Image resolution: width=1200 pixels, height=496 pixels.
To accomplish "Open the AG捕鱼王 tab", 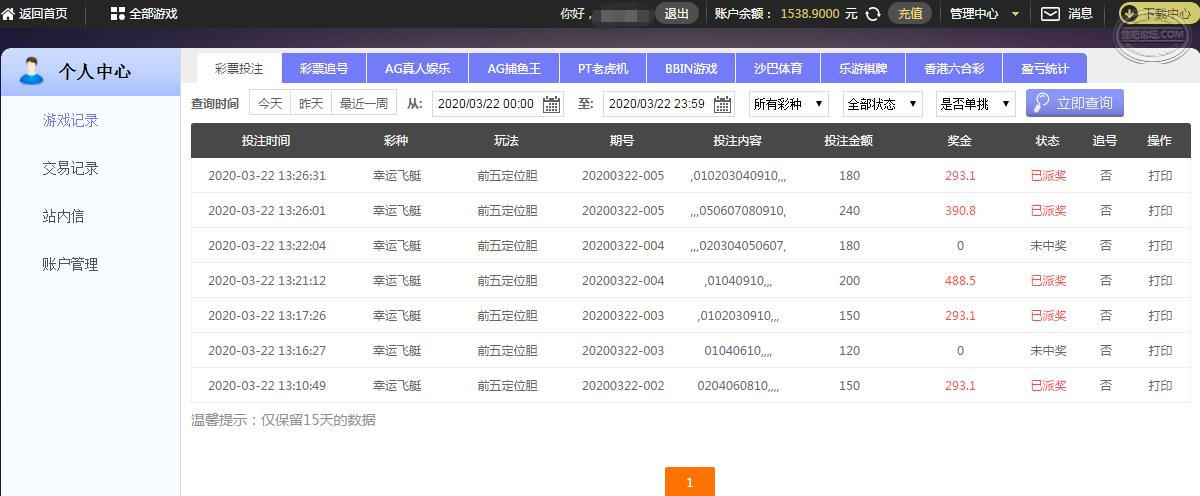I will tap(514, 68).
